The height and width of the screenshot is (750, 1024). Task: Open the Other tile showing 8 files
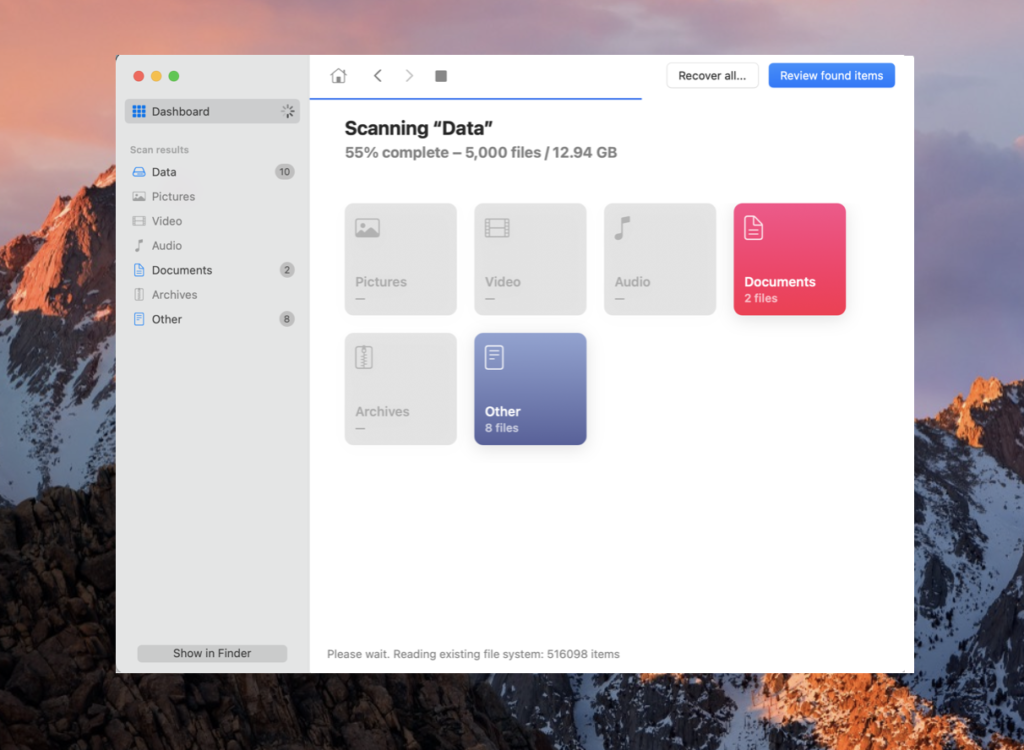pyautogui.click(x=530, y=389)
